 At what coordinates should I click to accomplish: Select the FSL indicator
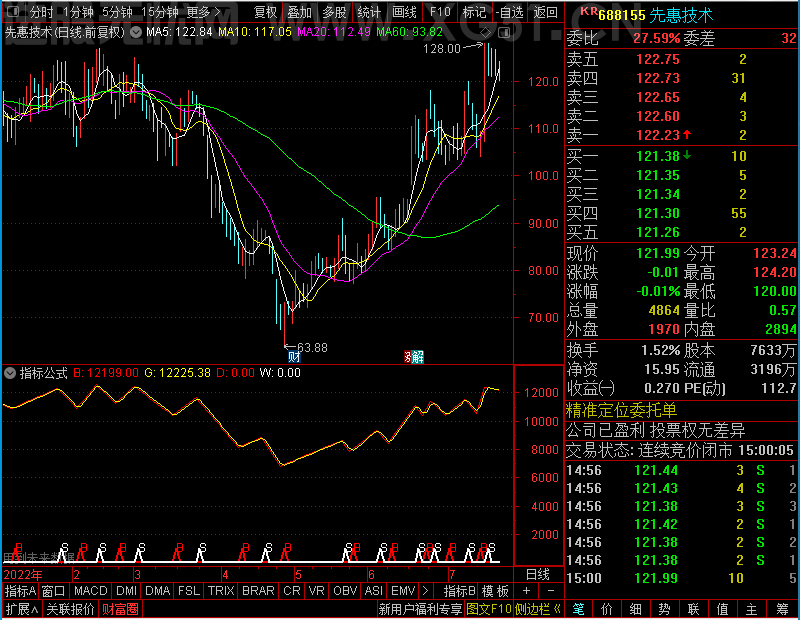(188, 591)
